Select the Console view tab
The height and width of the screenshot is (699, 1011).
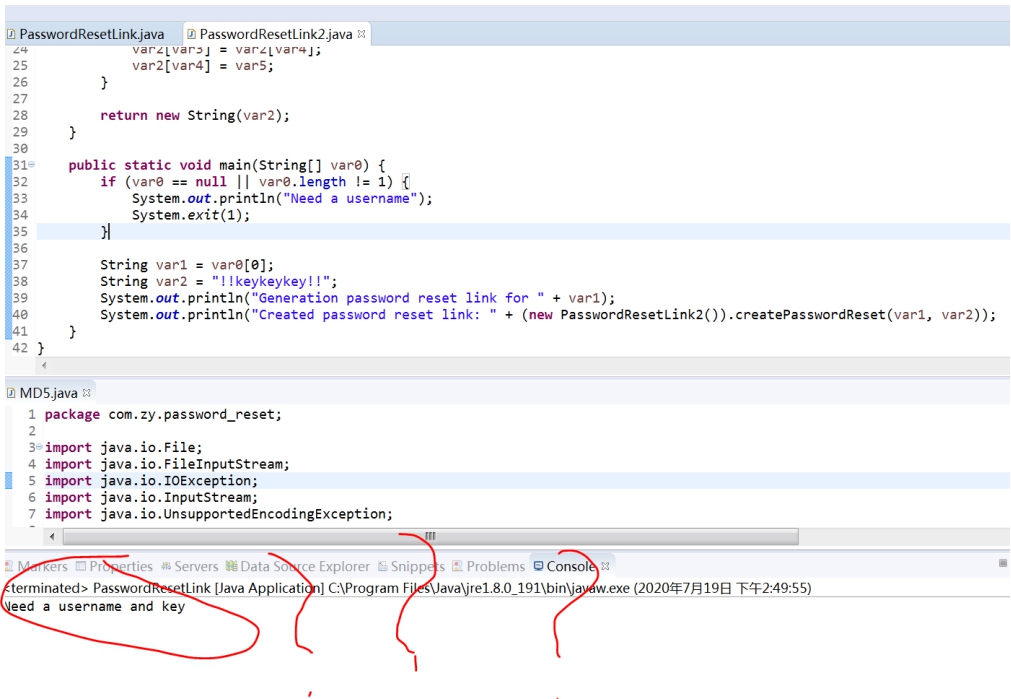coord(570,566)
